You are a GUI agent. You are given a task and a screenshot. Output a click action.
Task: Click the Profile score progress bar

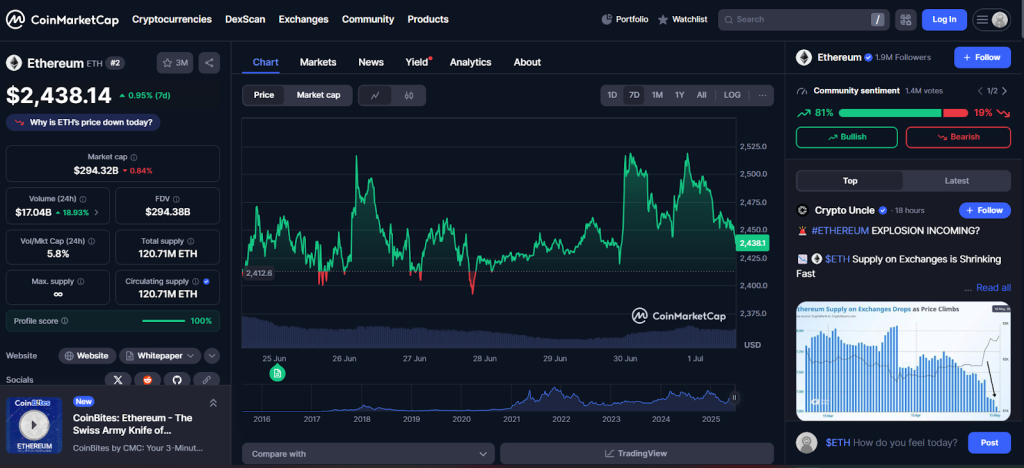pos(163,321)
